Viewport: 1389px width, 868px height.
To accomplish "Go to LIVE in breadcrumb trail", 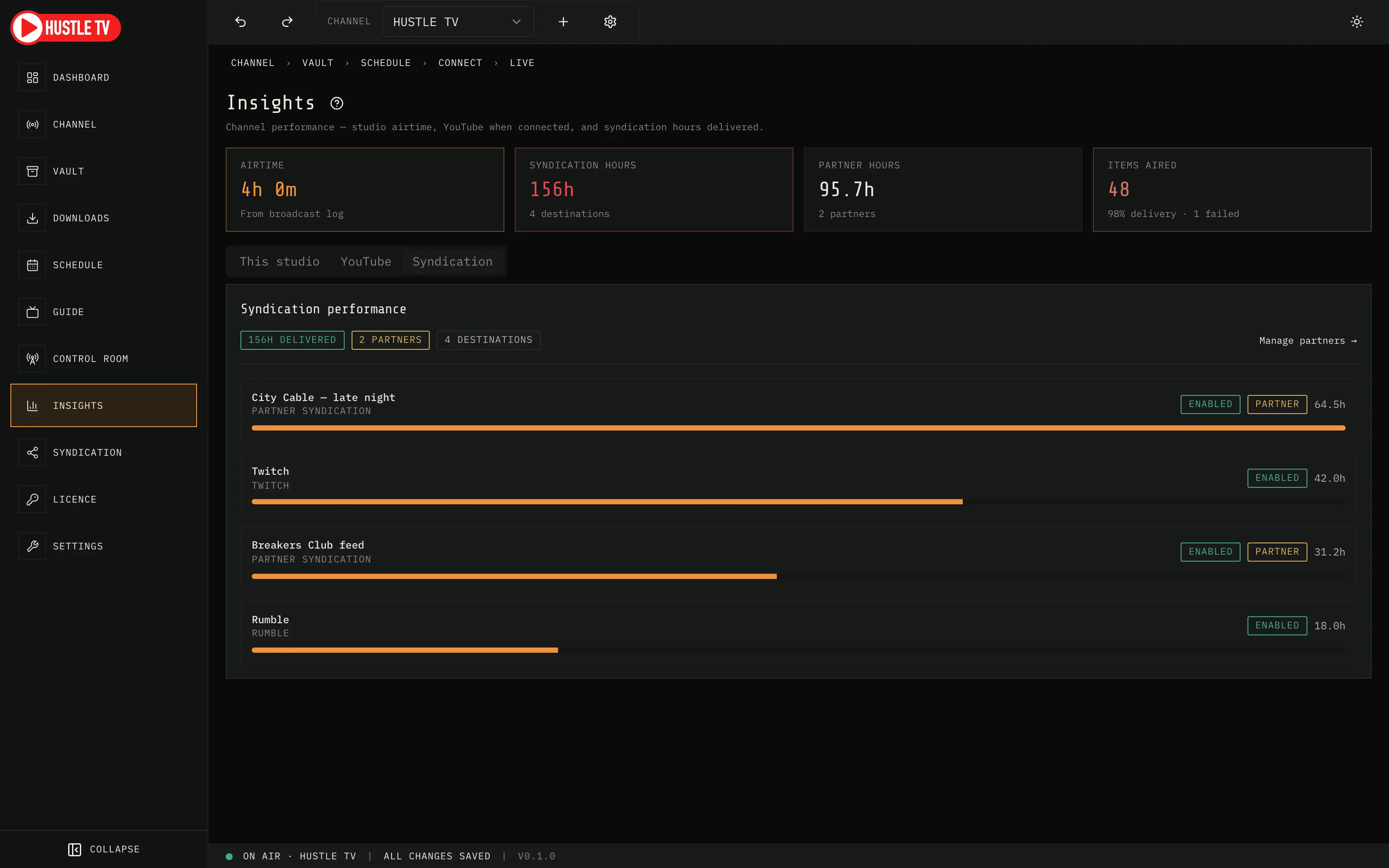I will (x=522, y=62).
